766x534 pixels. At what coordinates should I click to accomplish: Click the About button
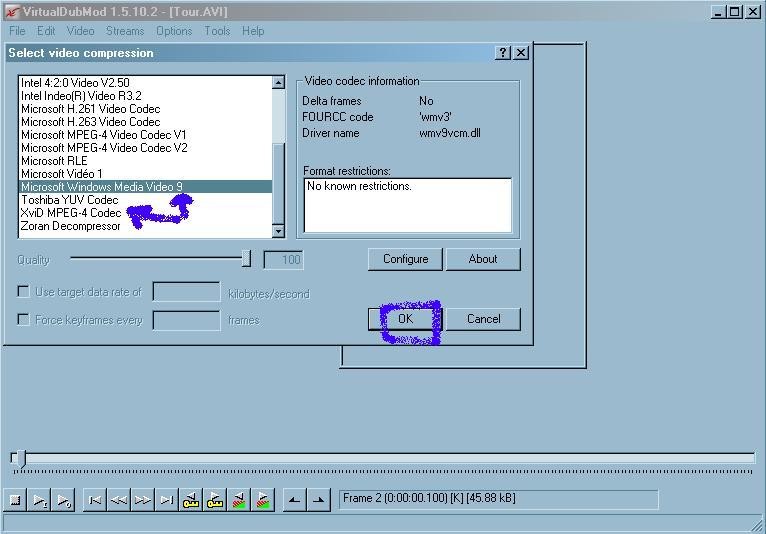point(483,259)
